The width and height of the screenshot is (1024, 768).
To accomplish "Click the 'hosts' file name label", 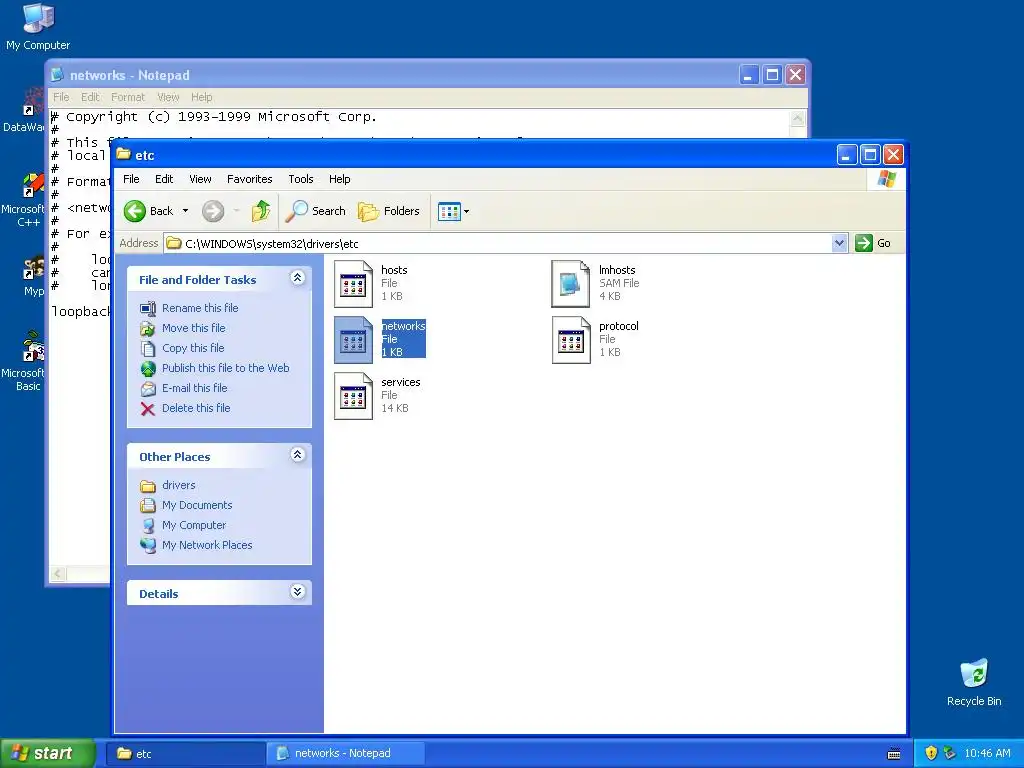I will [x=394, y=270].
